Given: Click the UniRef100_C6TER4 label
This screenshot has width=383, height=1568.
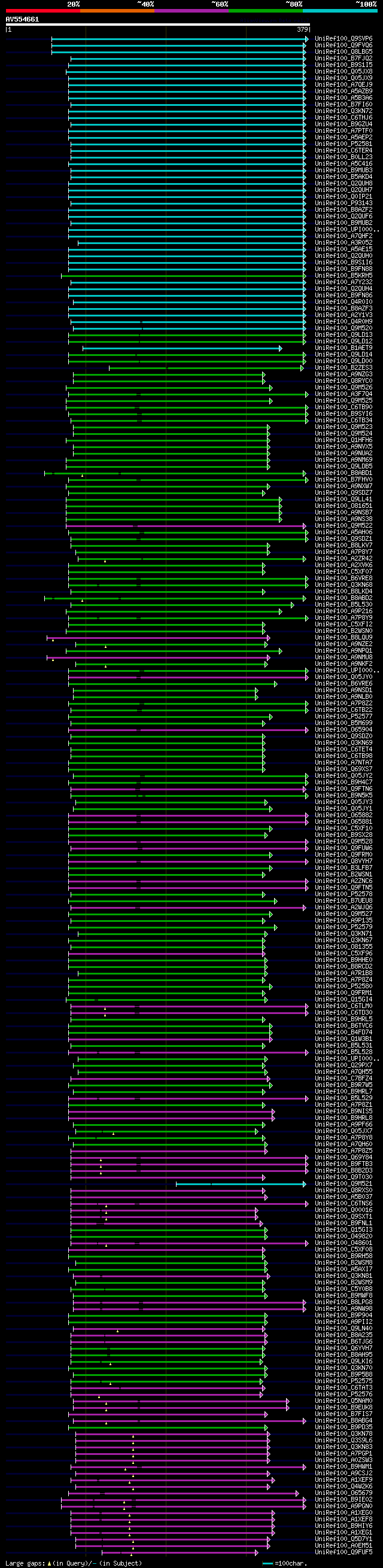Looking at the screenshot, I should 344,151.
